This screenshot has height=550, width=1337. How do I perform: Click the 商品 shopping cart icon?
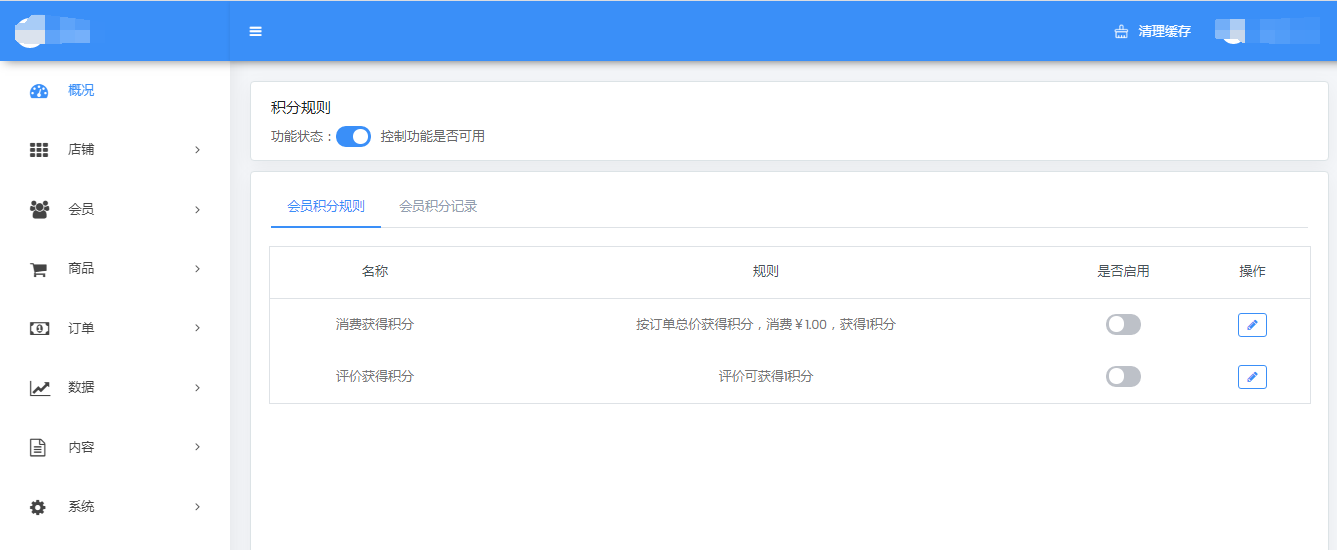coord(39,269)
